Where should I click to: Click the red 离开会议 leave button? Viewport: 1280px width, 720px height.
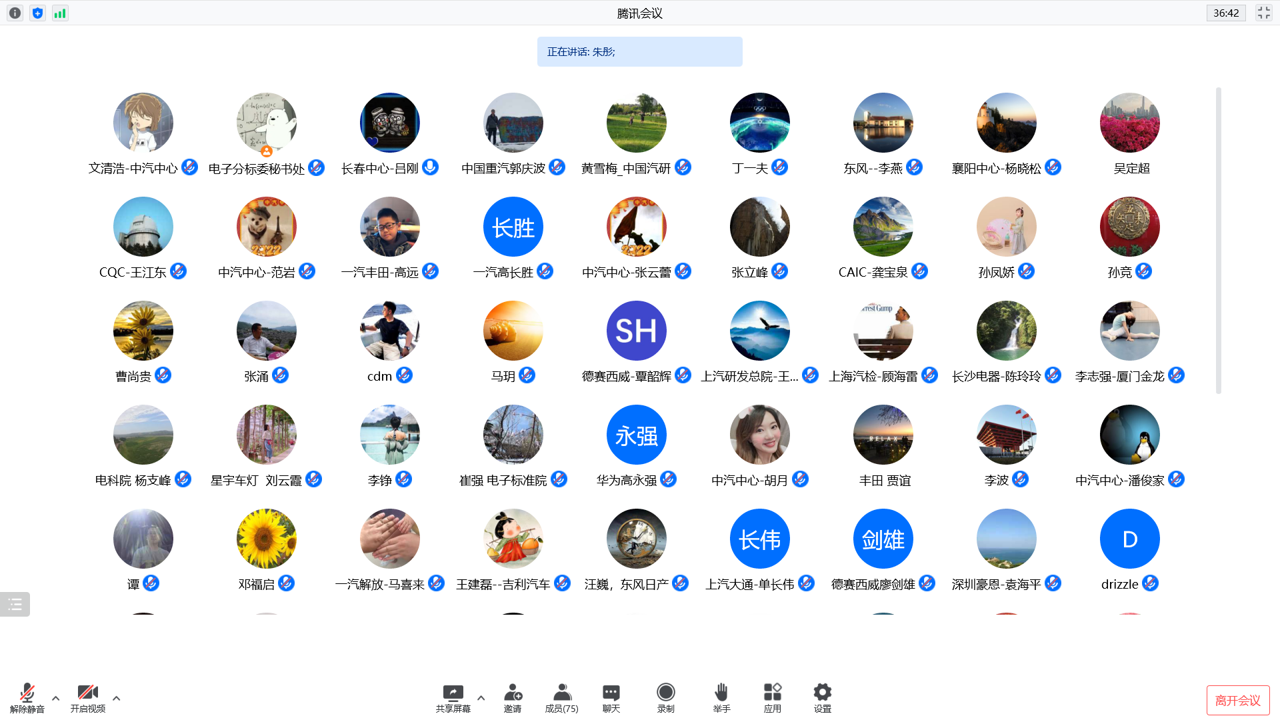click(x=1238, y=700)
